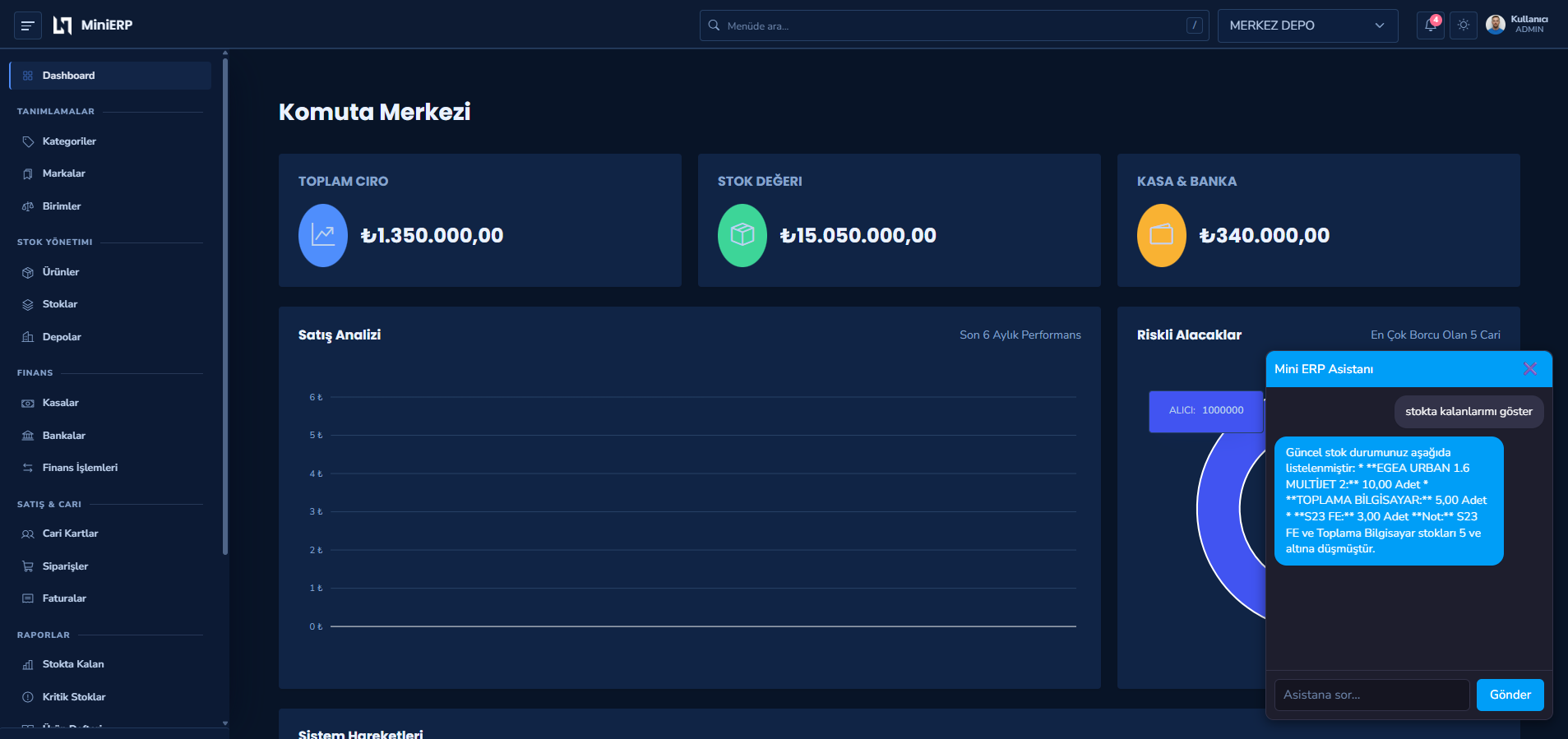Click the Stoklar layers icon

pyautogui.click(x=28, y=304)
